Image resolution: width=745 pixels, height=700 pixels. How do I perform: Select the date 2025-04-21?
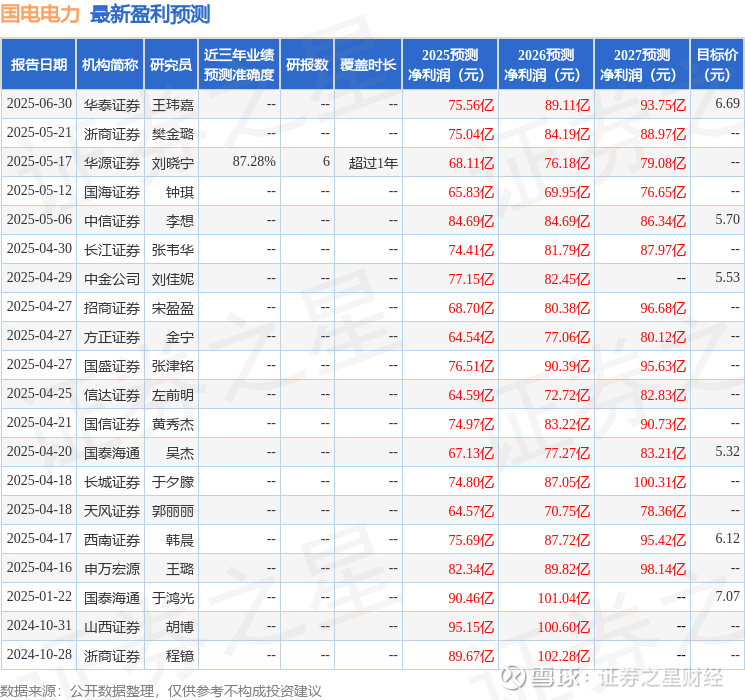pyautogui.click(x=39, y=422)
